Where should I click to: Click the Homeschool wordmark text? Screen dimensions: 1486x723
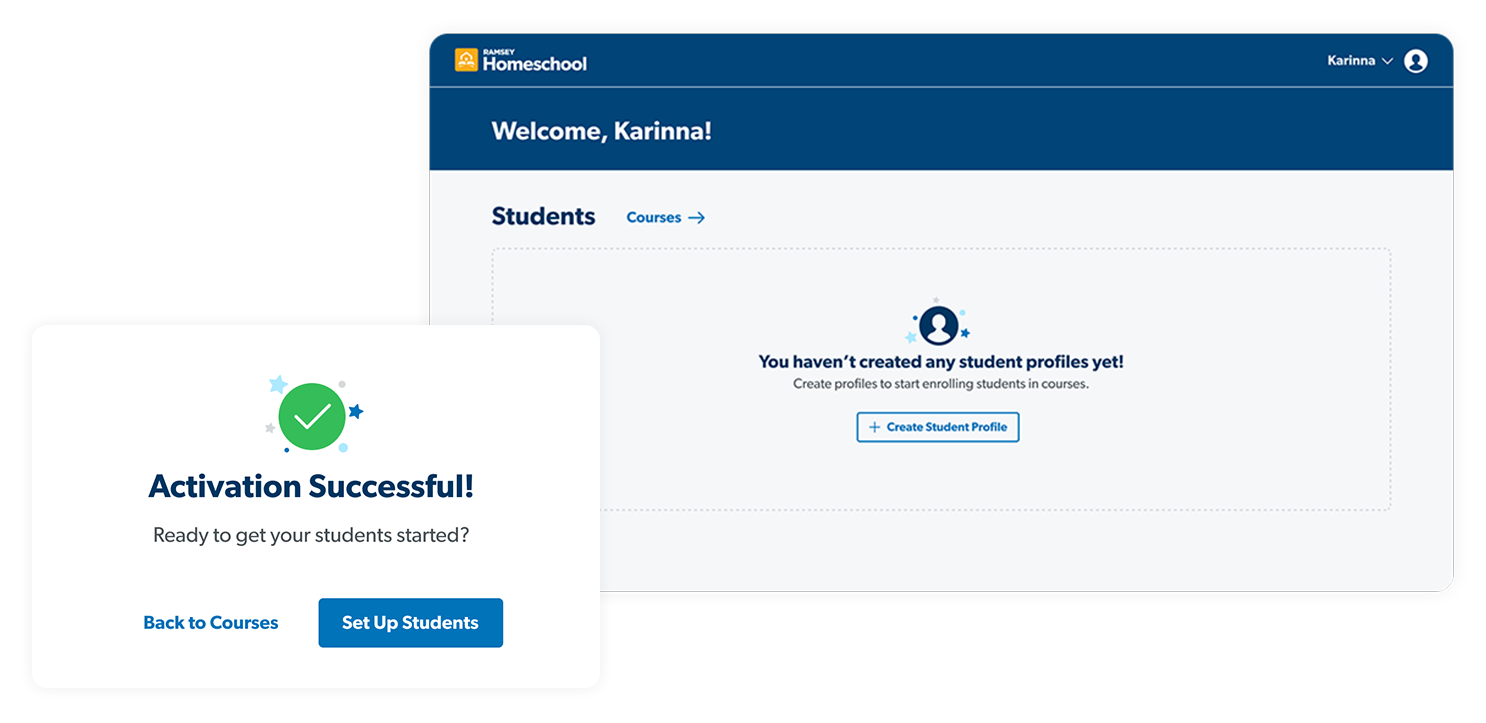[x=535, y=64]
